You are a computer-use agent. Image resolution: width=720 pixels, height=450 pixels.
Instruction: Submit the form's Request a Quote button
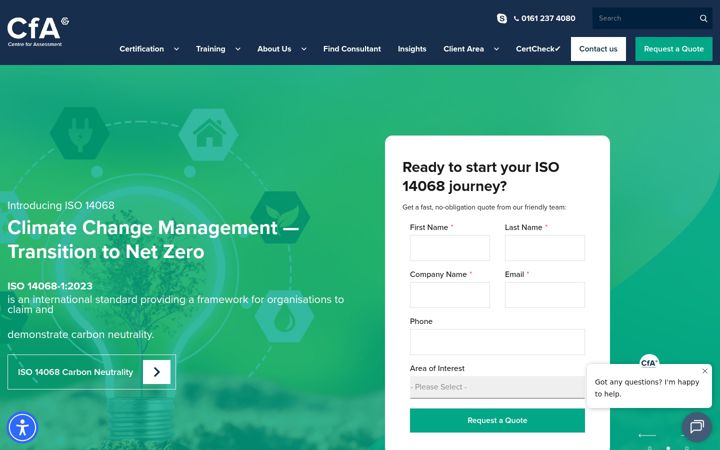[x=497, y=421]
